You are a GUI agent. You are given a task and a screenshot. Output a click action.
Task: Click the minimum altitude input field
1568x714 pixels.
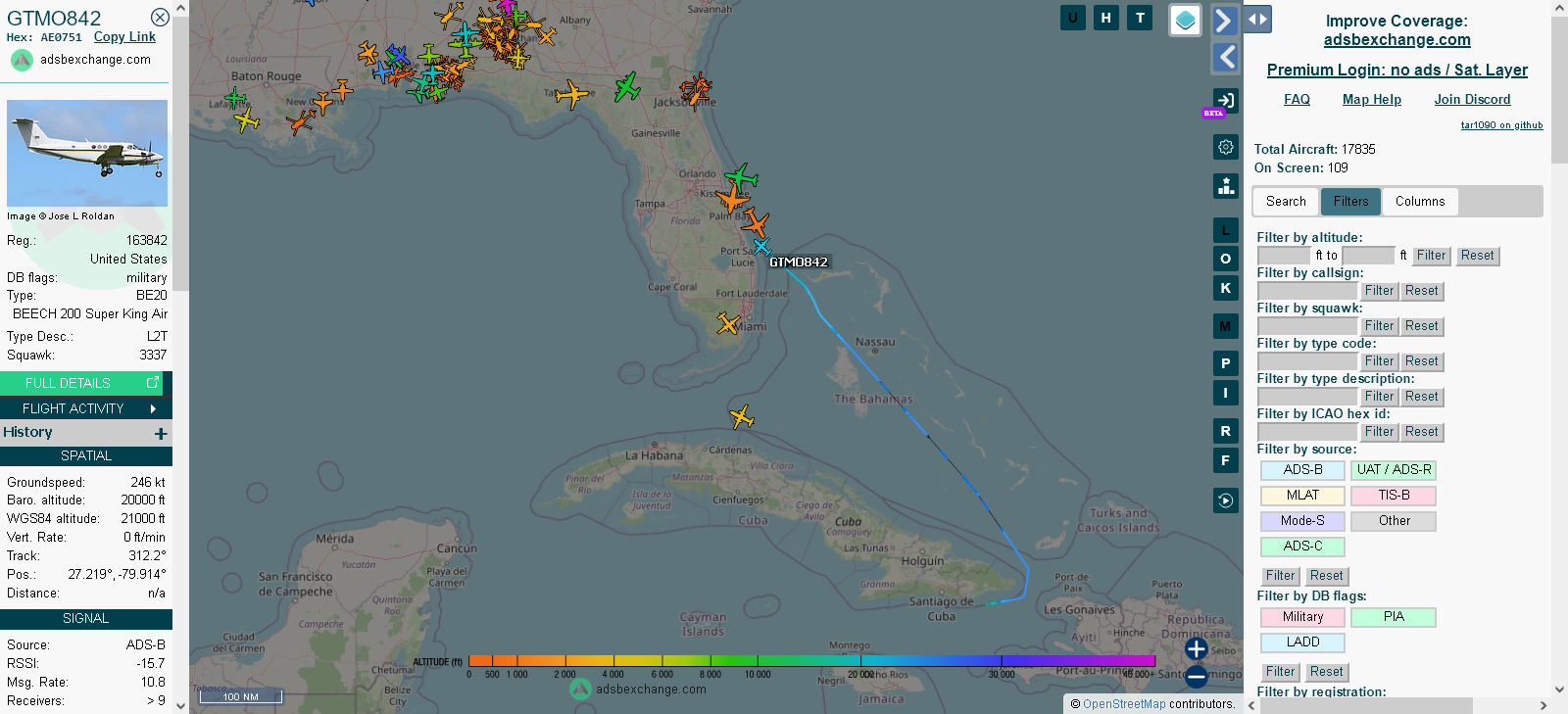1284,256
